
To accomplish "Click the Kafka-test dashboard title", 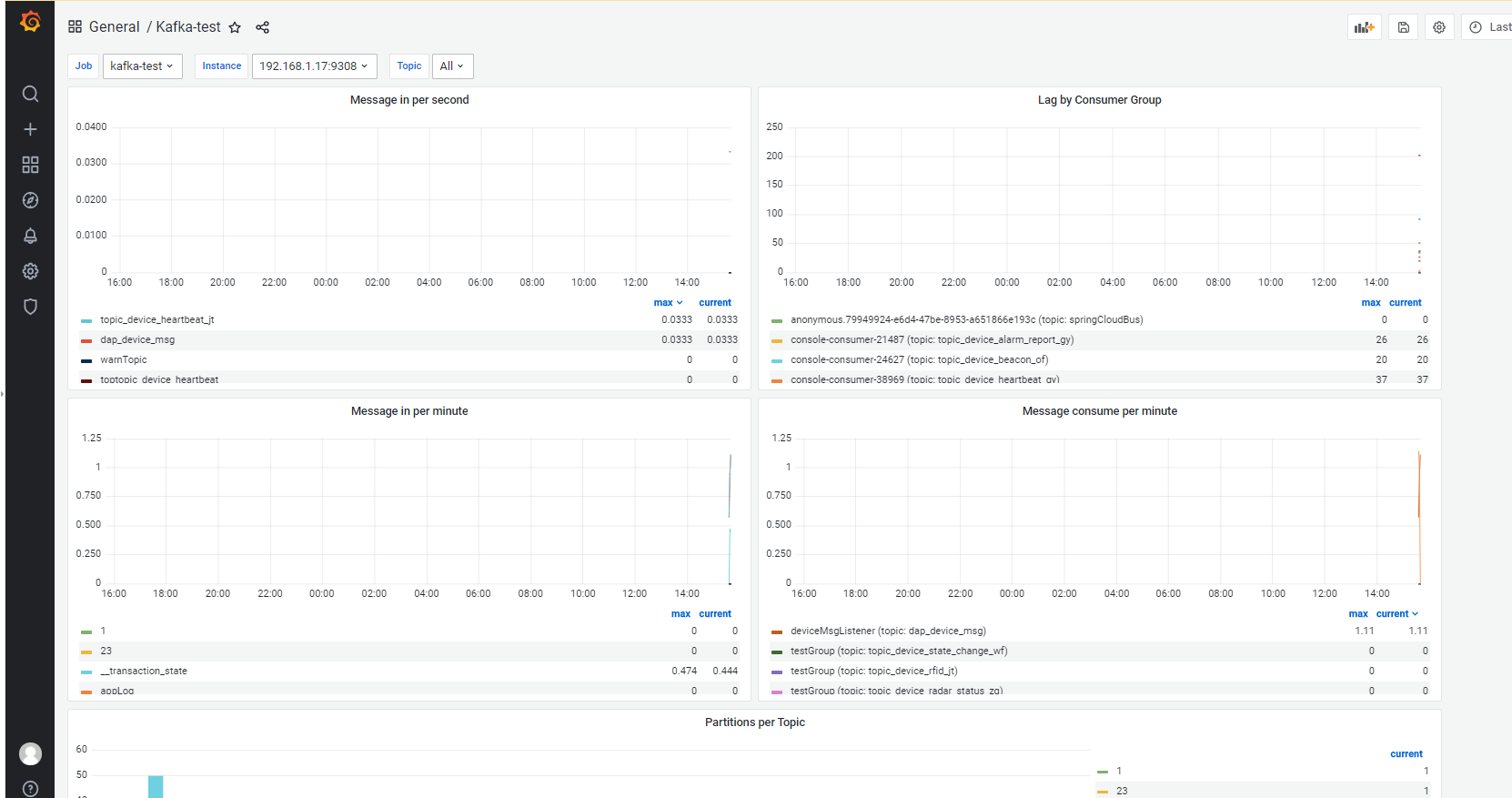I will (188, 27).
